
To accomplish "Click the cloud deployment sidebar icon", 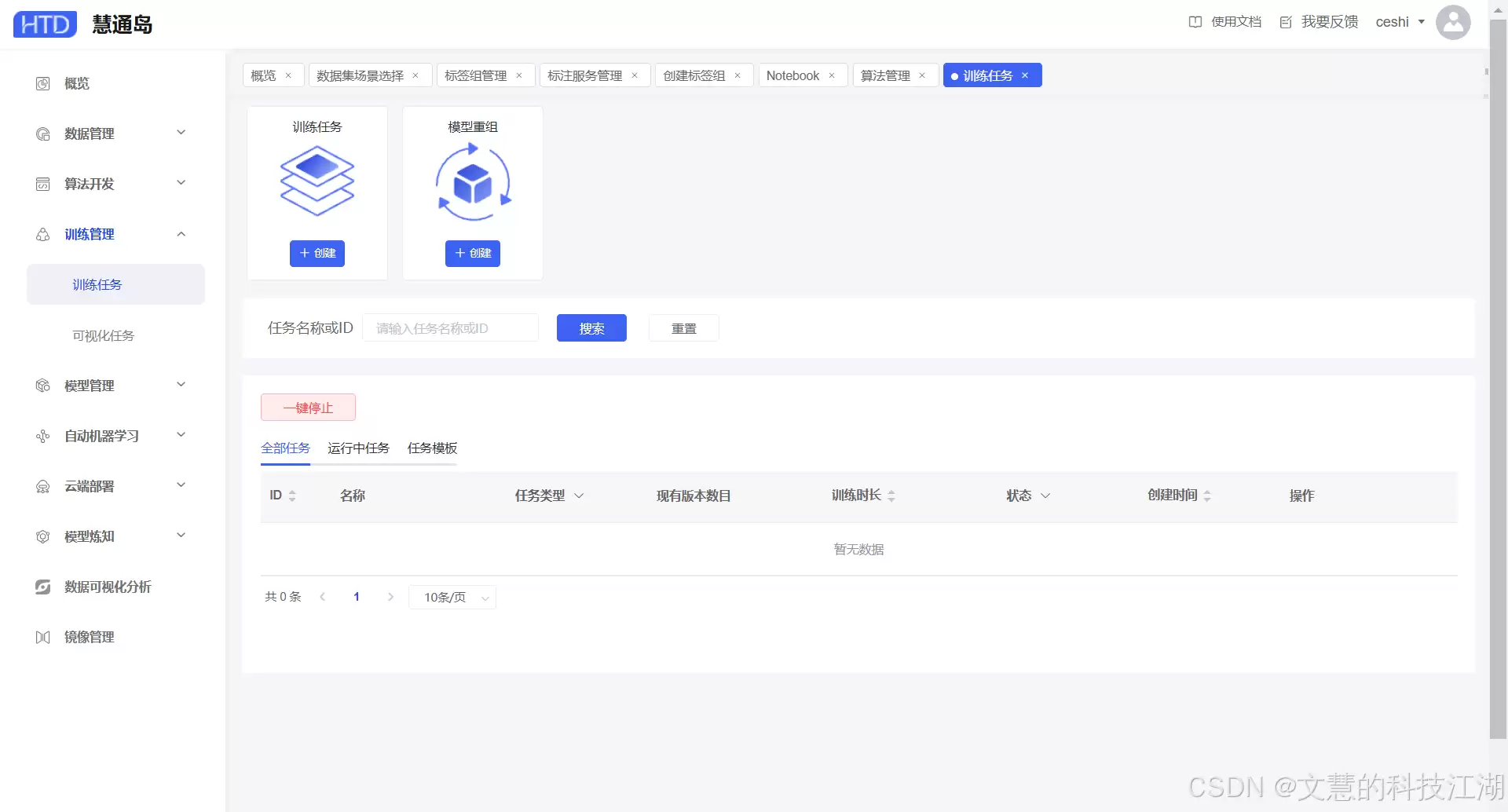I will 43,486.
